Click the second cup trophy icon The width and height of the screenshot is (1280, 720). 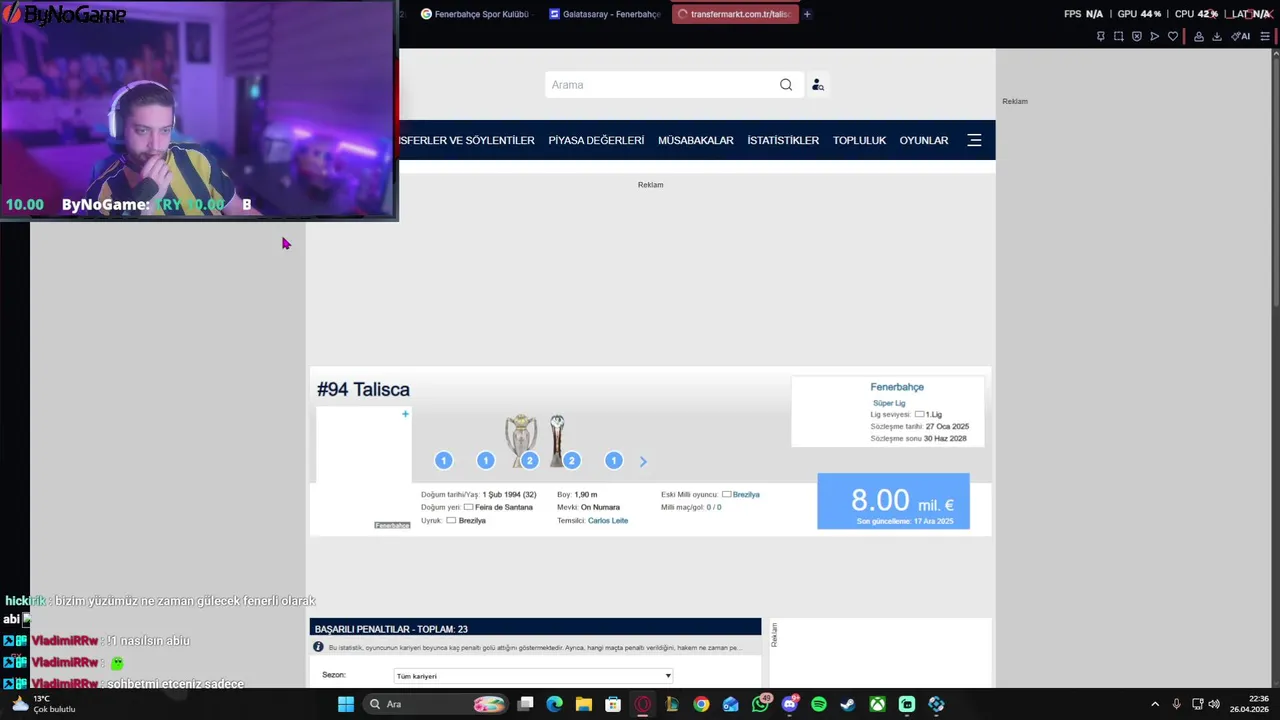(557, 440)
